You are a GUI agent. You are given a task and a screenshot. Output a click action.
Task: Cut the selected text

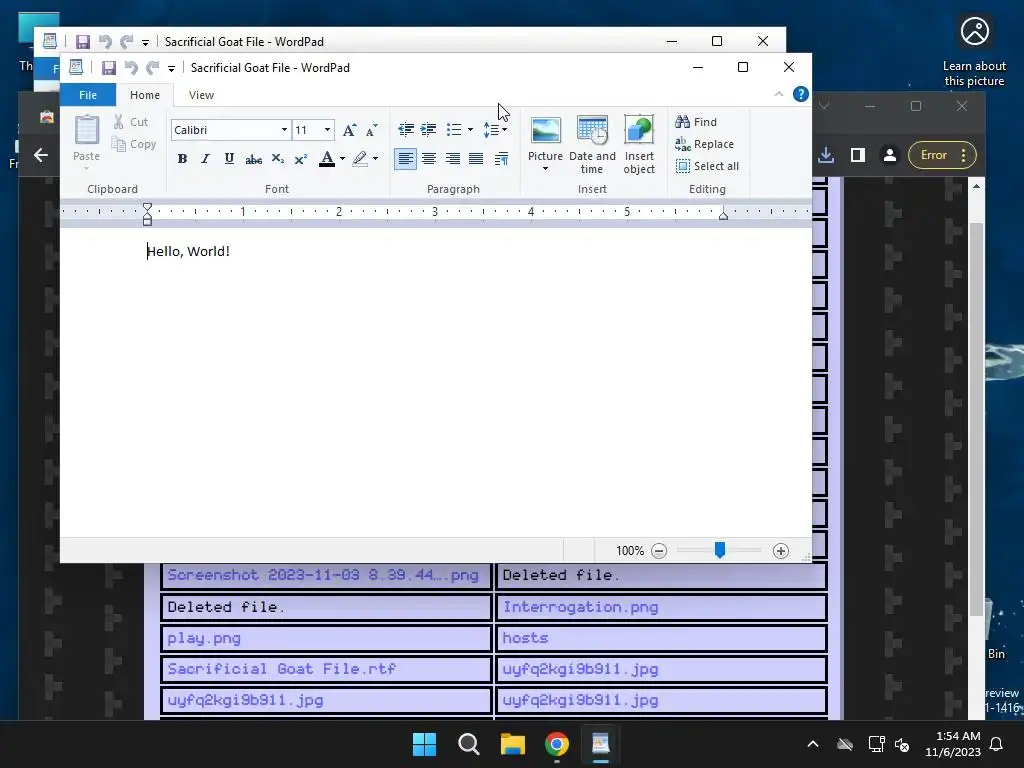[131, 121]
